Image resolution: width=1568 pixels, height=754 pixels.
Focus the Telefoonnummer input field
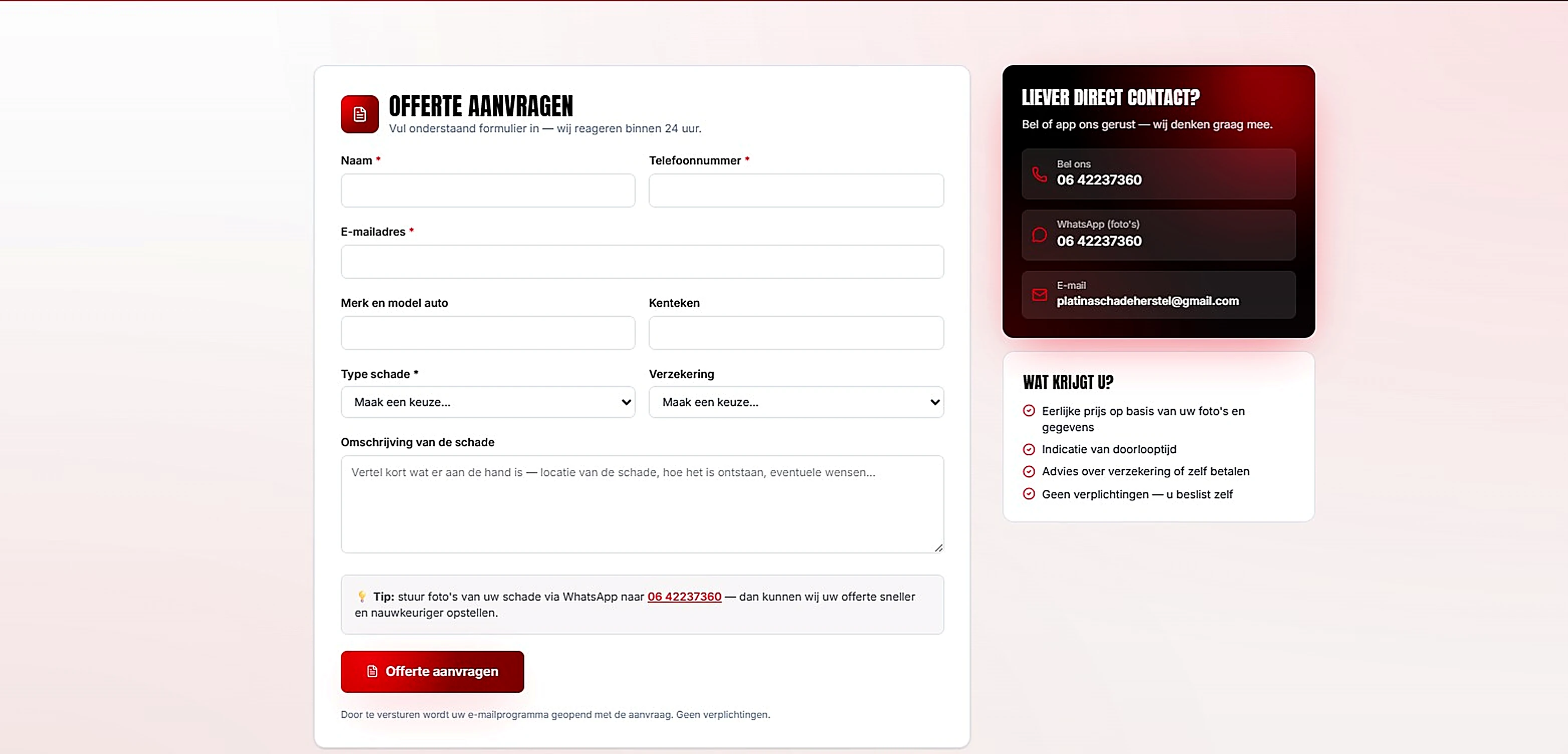(x=796, y=191)
